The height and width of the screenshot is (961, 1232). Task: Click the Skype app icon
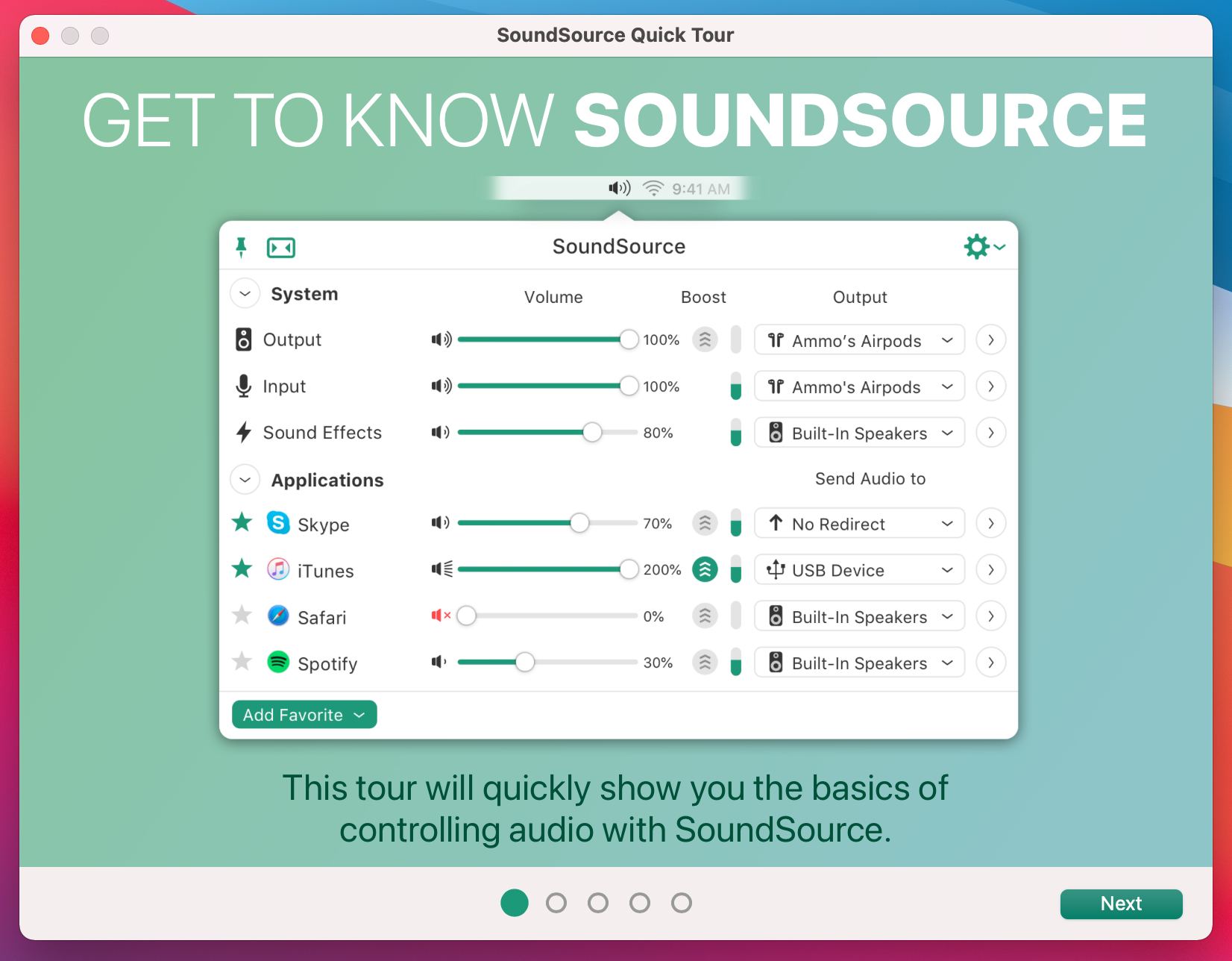tap(278, 523)
